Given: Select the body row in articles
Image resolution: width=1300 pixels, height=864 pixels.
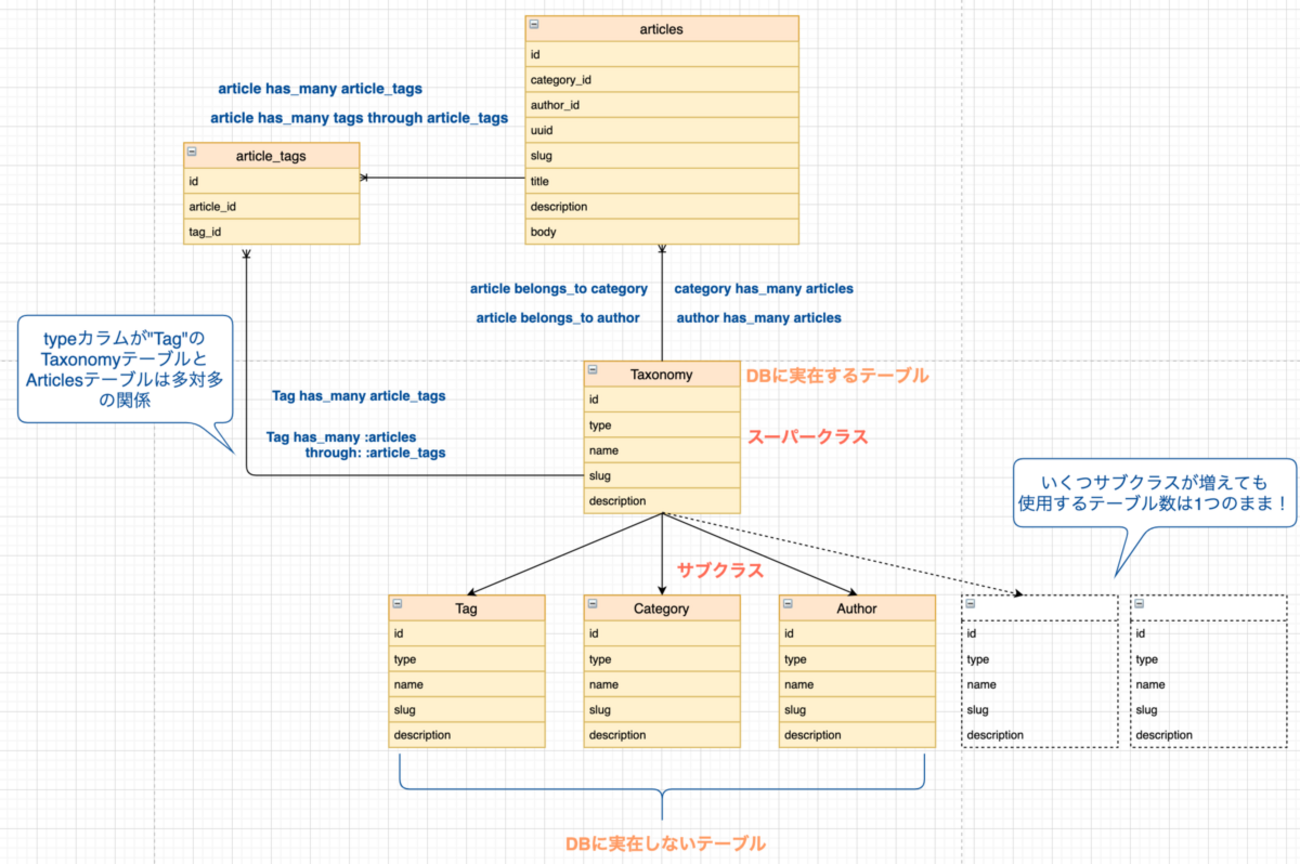Looking at the screenshot, I should (662, 232).
